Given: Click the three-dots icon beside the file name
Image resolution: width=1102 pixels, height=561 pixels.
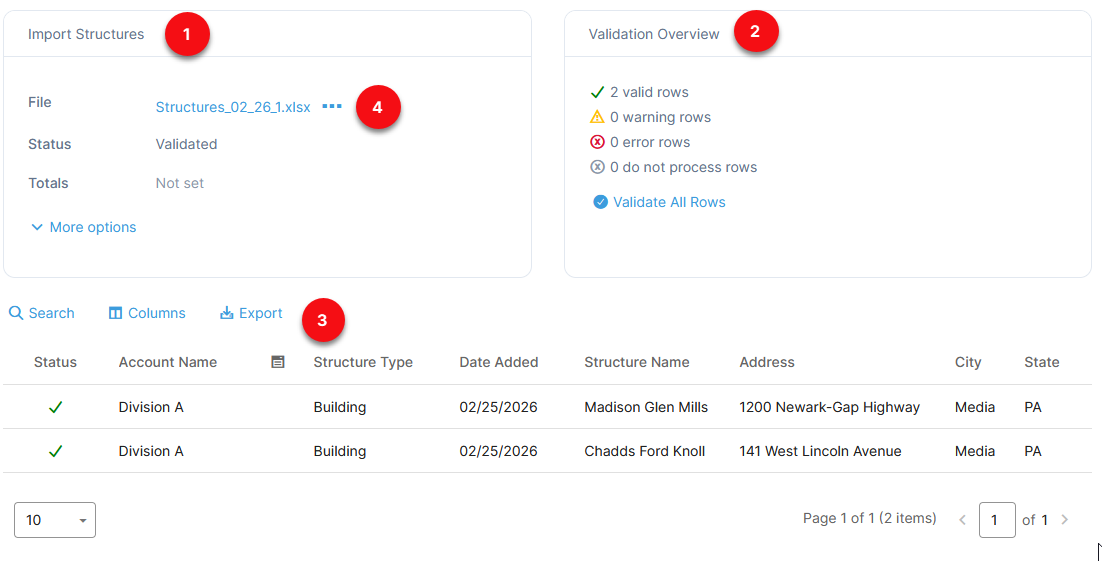Looking at the screenshot, I should [x=332, y=107].
